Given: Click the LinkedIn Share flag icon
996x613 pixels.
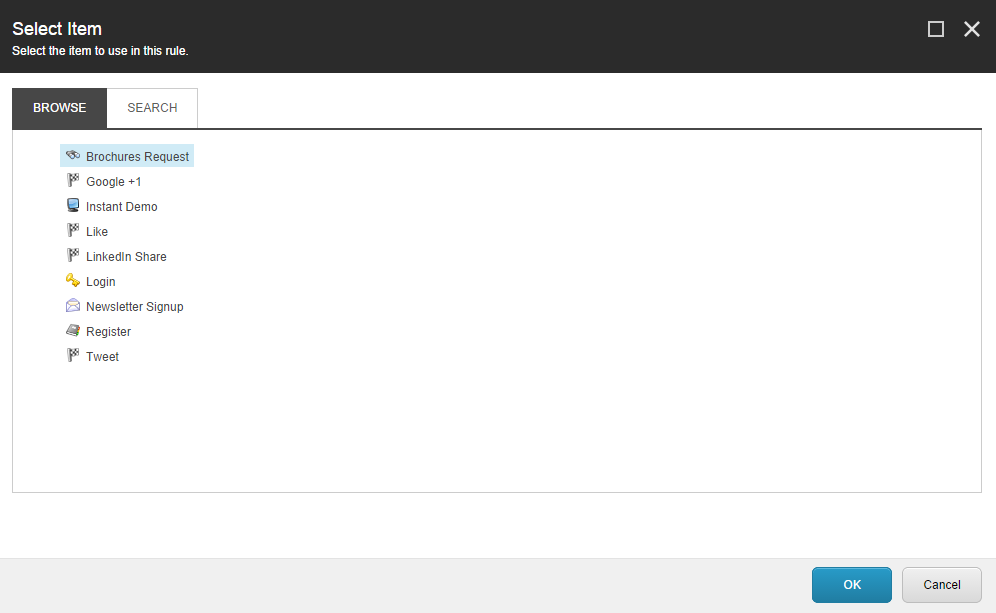Looking at the screenshot, I should click(x=73, y=255).
